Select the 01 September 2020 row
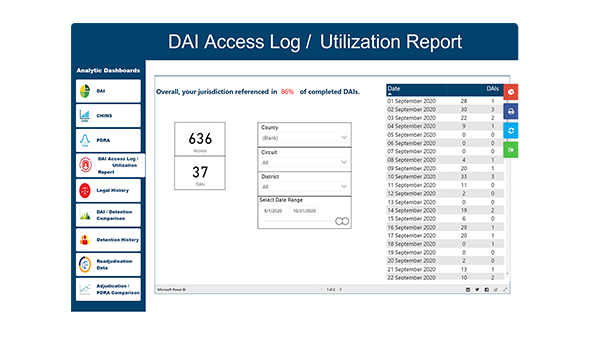Viewport: 590px width, 360px height. pos(445,101)
